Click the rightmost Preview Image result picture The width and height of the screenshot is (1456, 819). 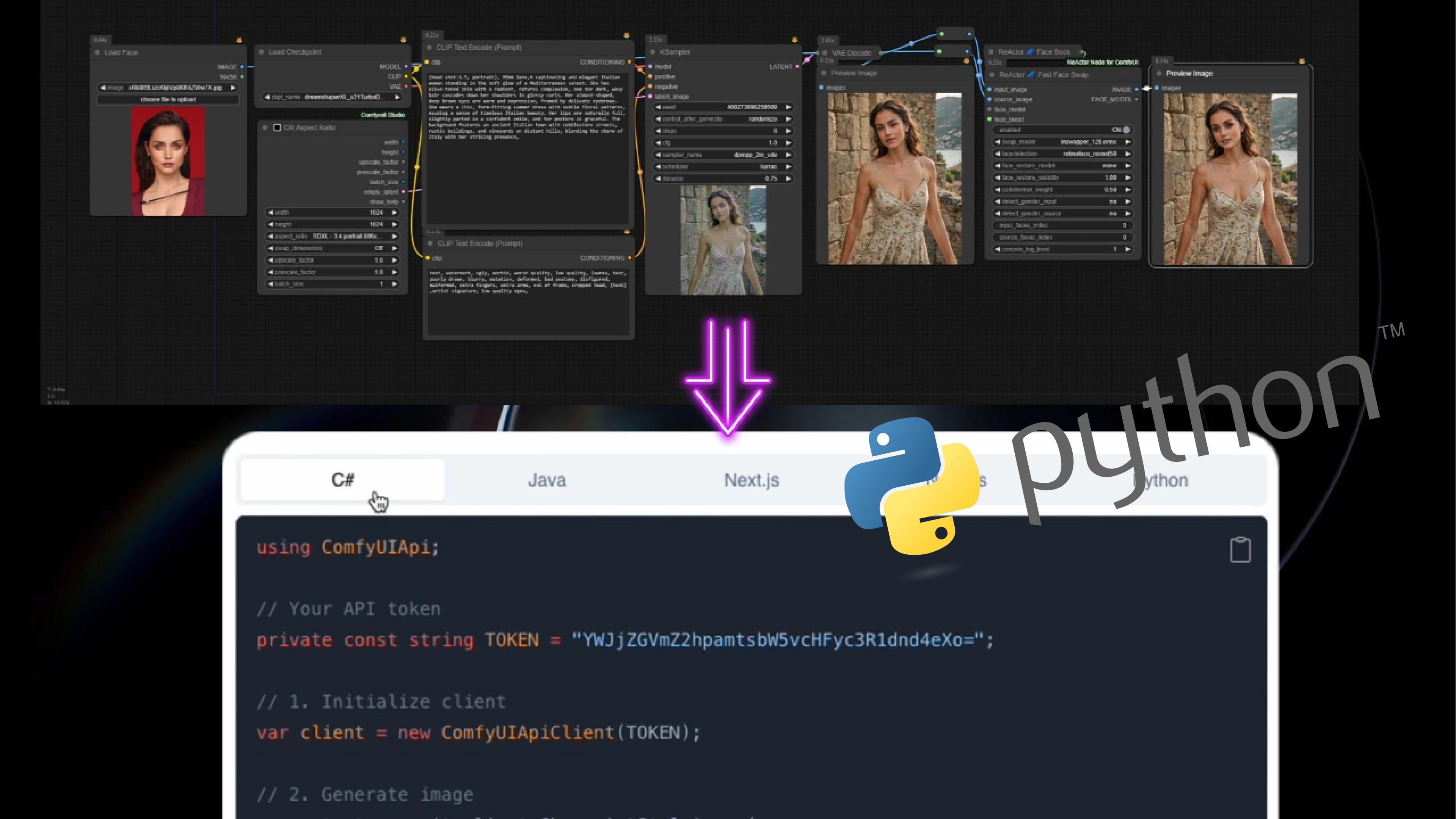click(1230, 179)
